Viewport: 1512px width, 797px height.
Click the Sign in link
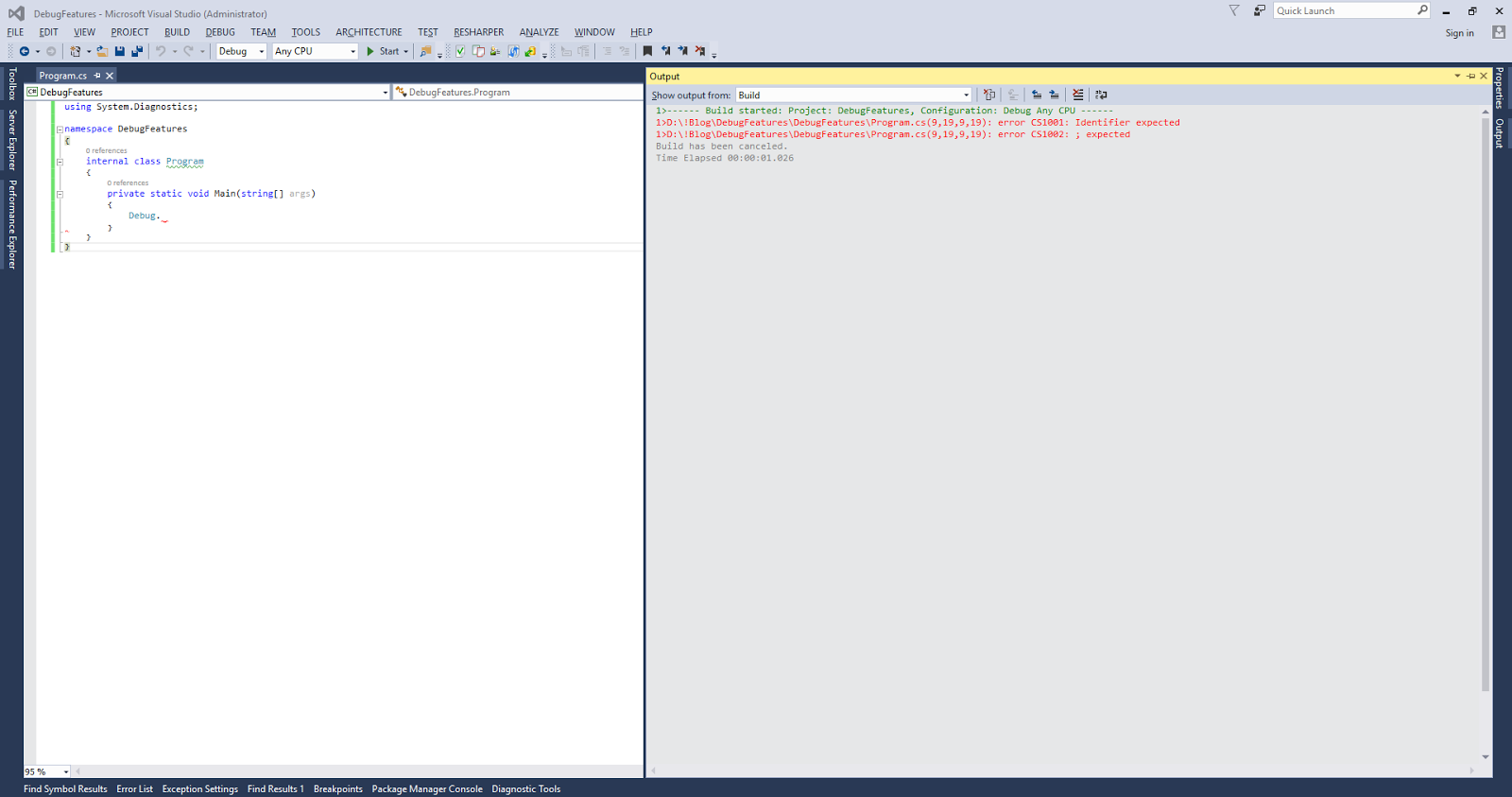coord(1459,33)
